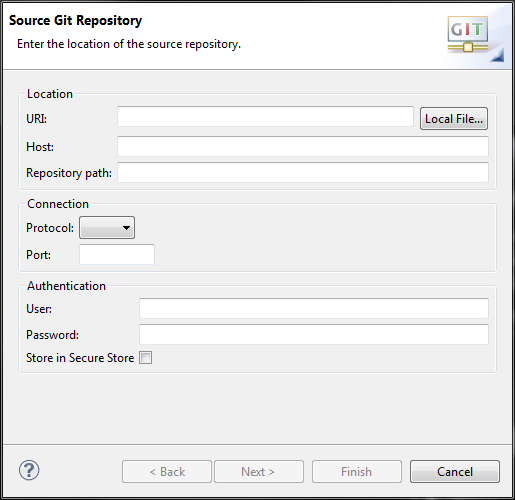
Task: Click the Authentication group label
Action: click(x=66, y=286)
